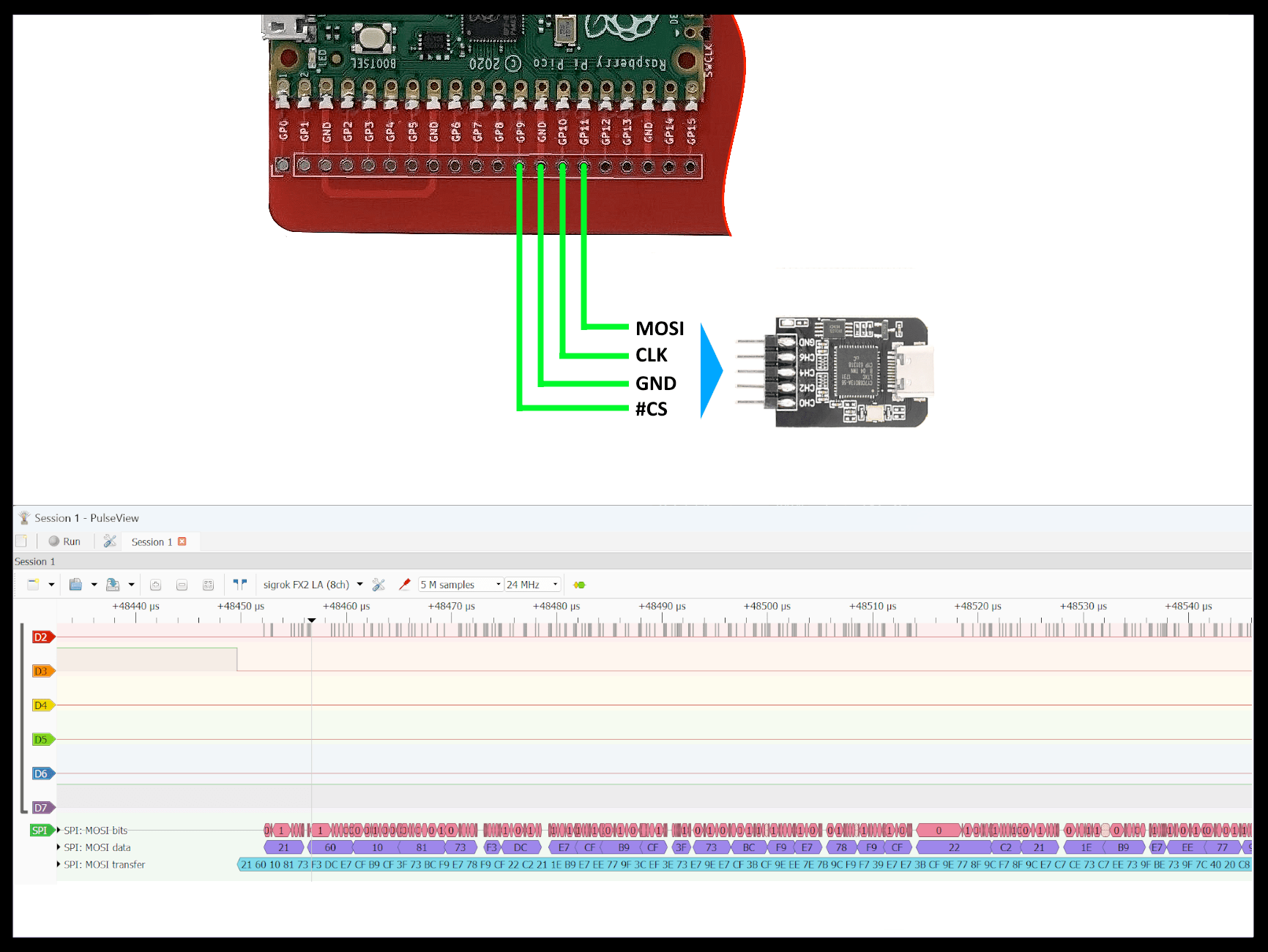
Task: Open the zoom-in tool on the toolbar
Action: point(155,584)
